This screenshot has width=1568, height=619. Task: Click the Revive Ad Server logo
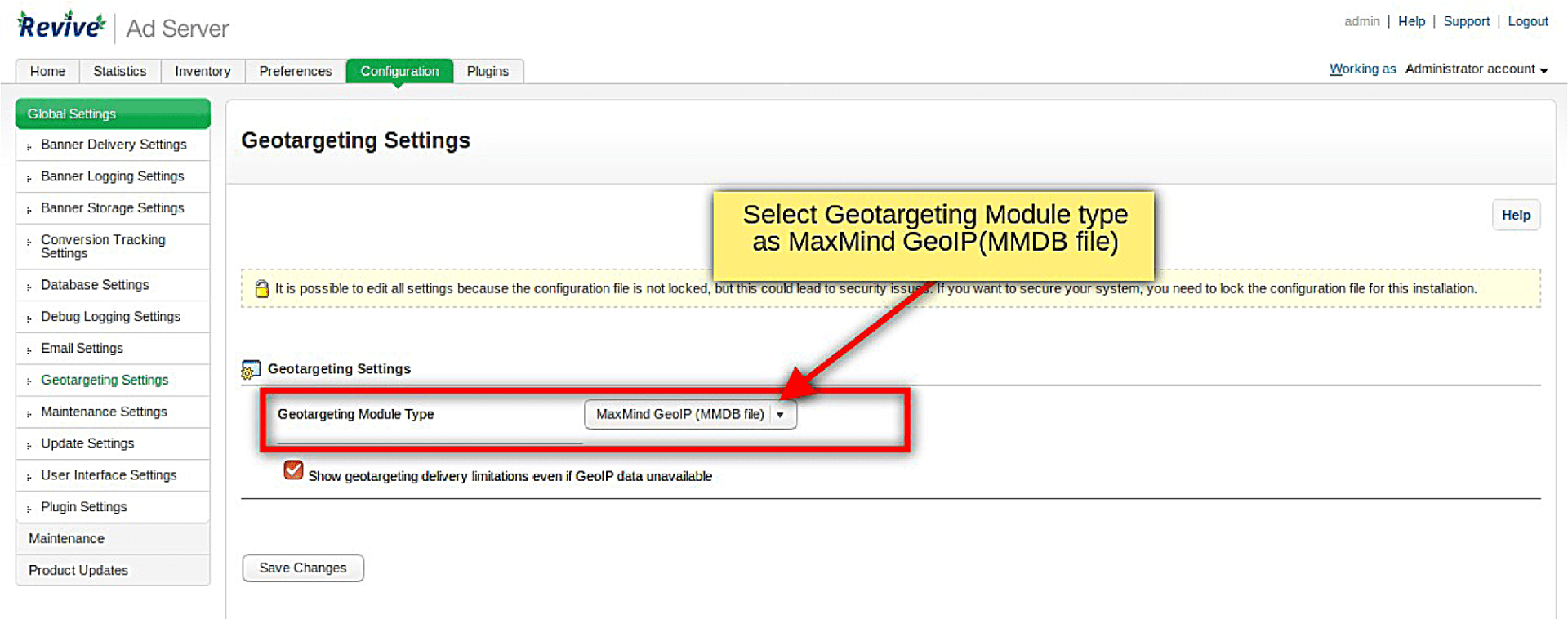[122, 28]
